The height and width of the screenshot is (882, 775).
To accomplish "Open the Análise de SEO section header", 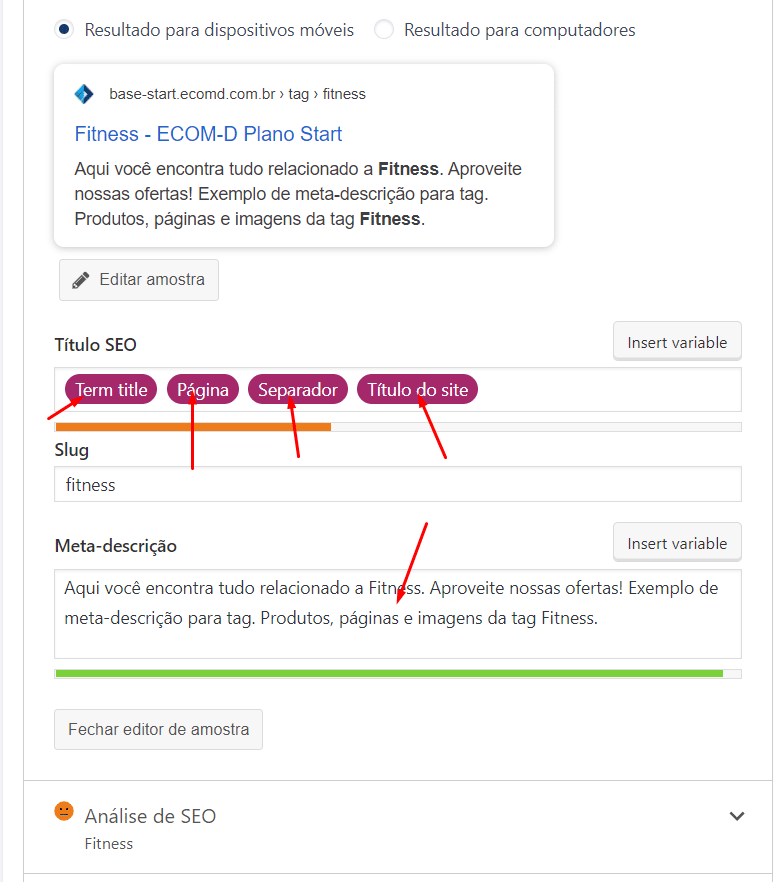I will pyautogui.click(x=398, y=827).
